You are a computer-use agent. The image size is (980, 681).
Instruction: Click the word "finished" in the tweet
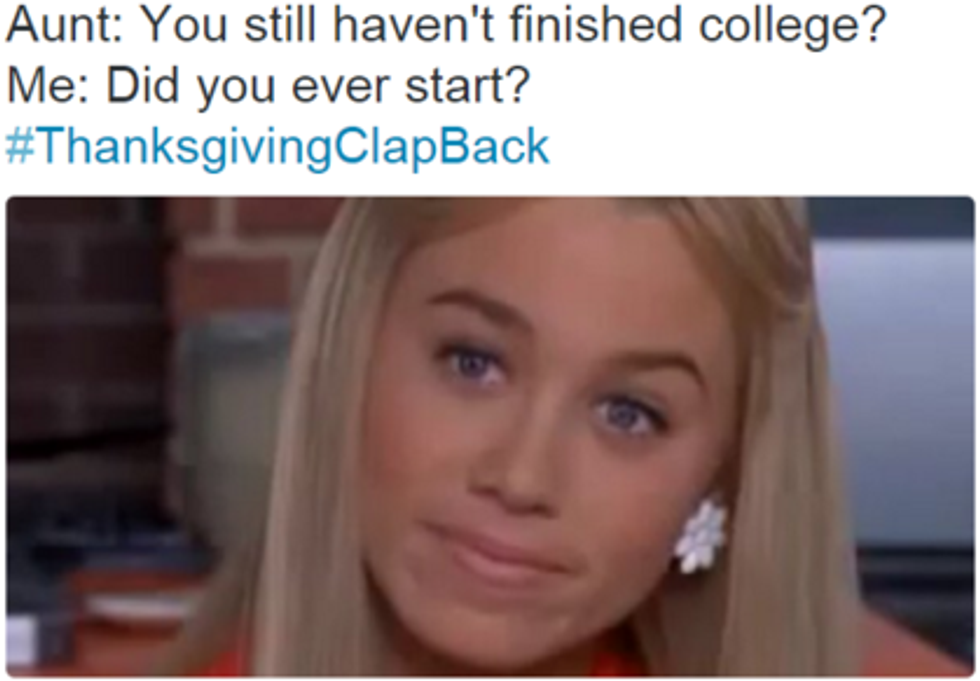click(x=595, y=25)
